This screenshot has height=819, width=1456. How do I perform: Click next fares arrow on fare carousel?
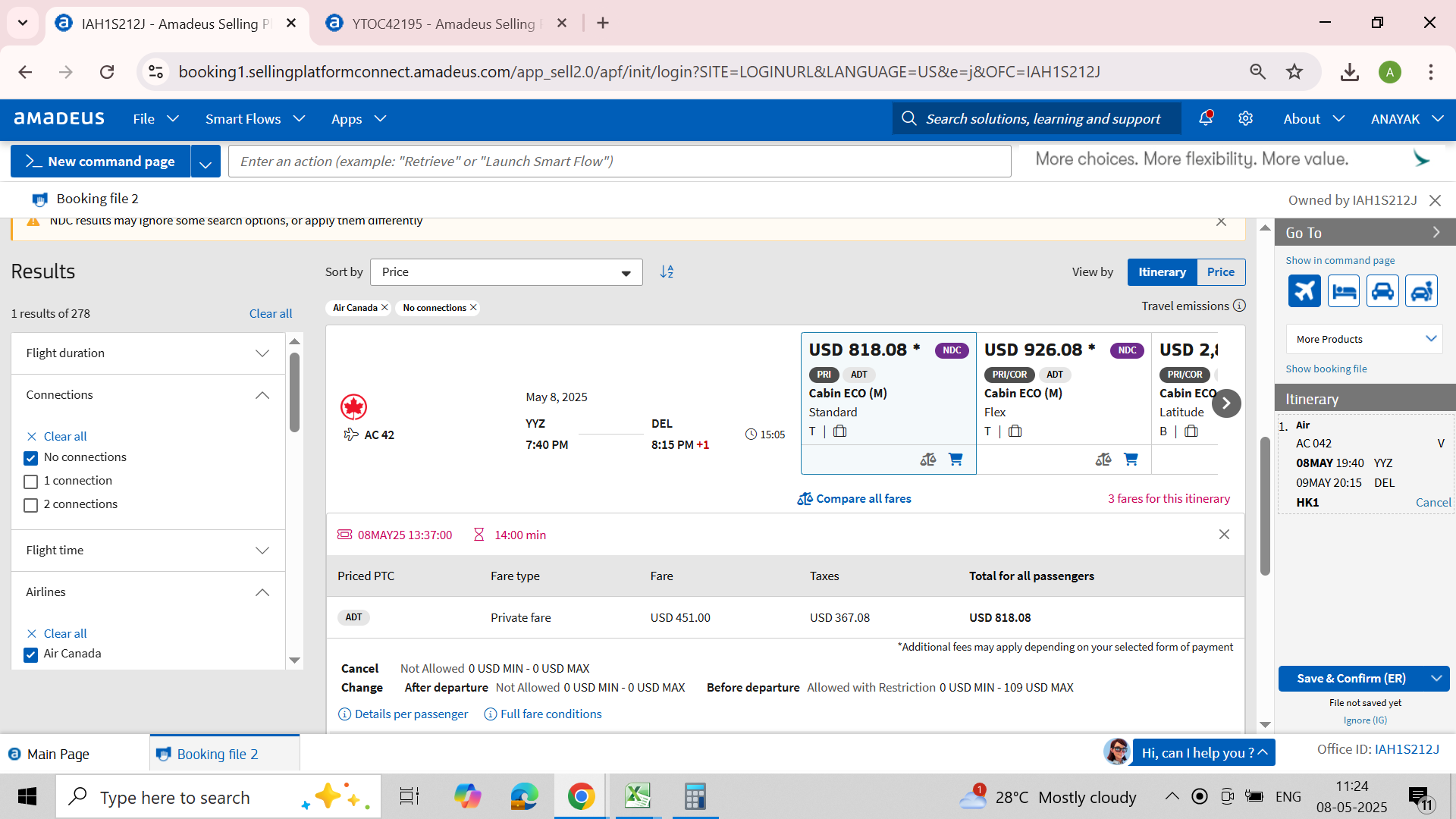(1226, 403)
